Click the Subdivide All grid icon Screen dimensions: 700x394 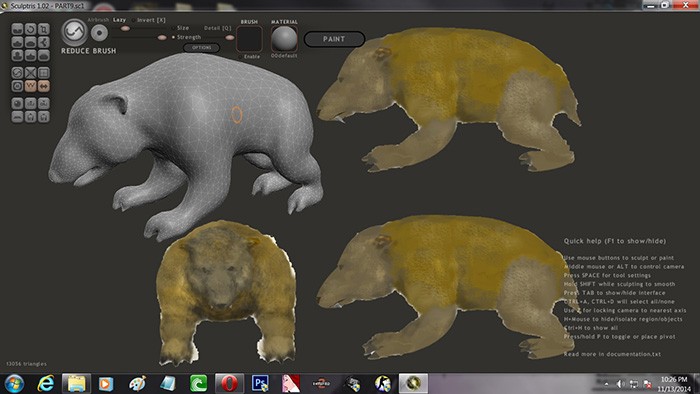(44, 73)
